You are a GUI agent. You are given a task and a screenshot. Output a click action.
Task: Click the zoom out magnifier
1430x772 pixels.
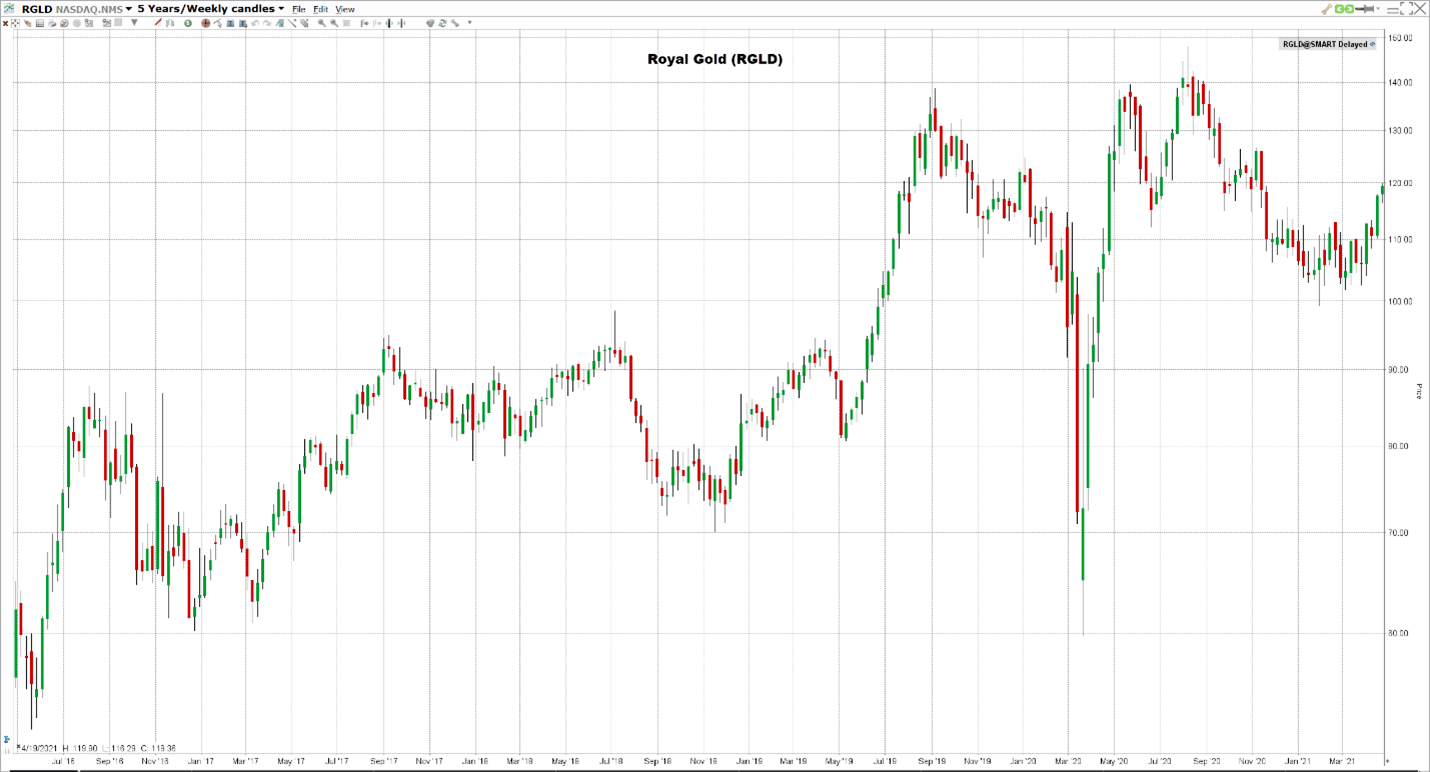[334, 23]
